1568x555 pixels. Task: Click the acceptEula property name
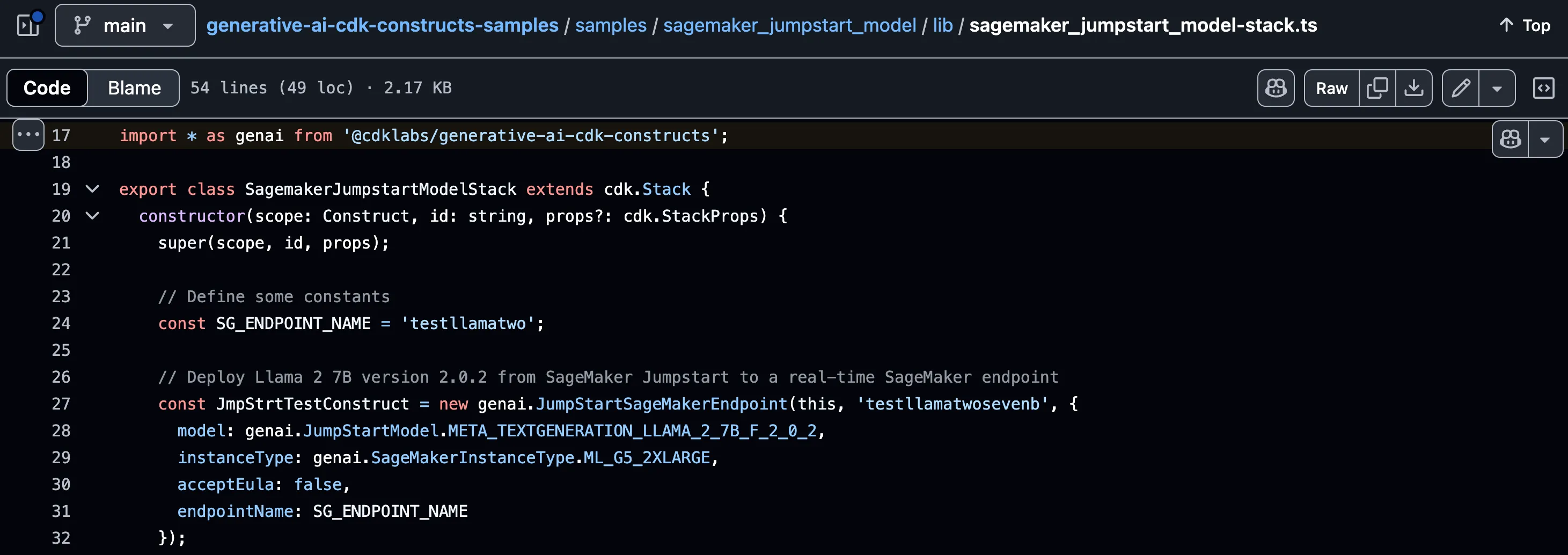(x=226, y=484)
